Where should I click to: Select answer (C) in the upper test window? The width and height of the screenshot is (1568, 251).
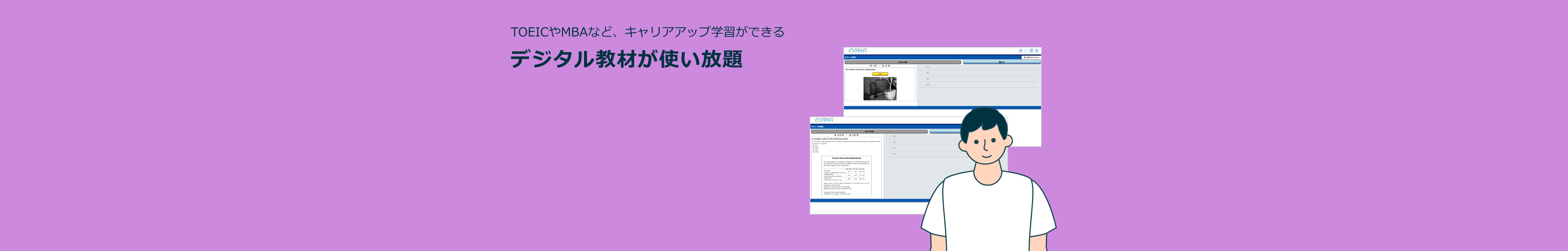[924, 79]
